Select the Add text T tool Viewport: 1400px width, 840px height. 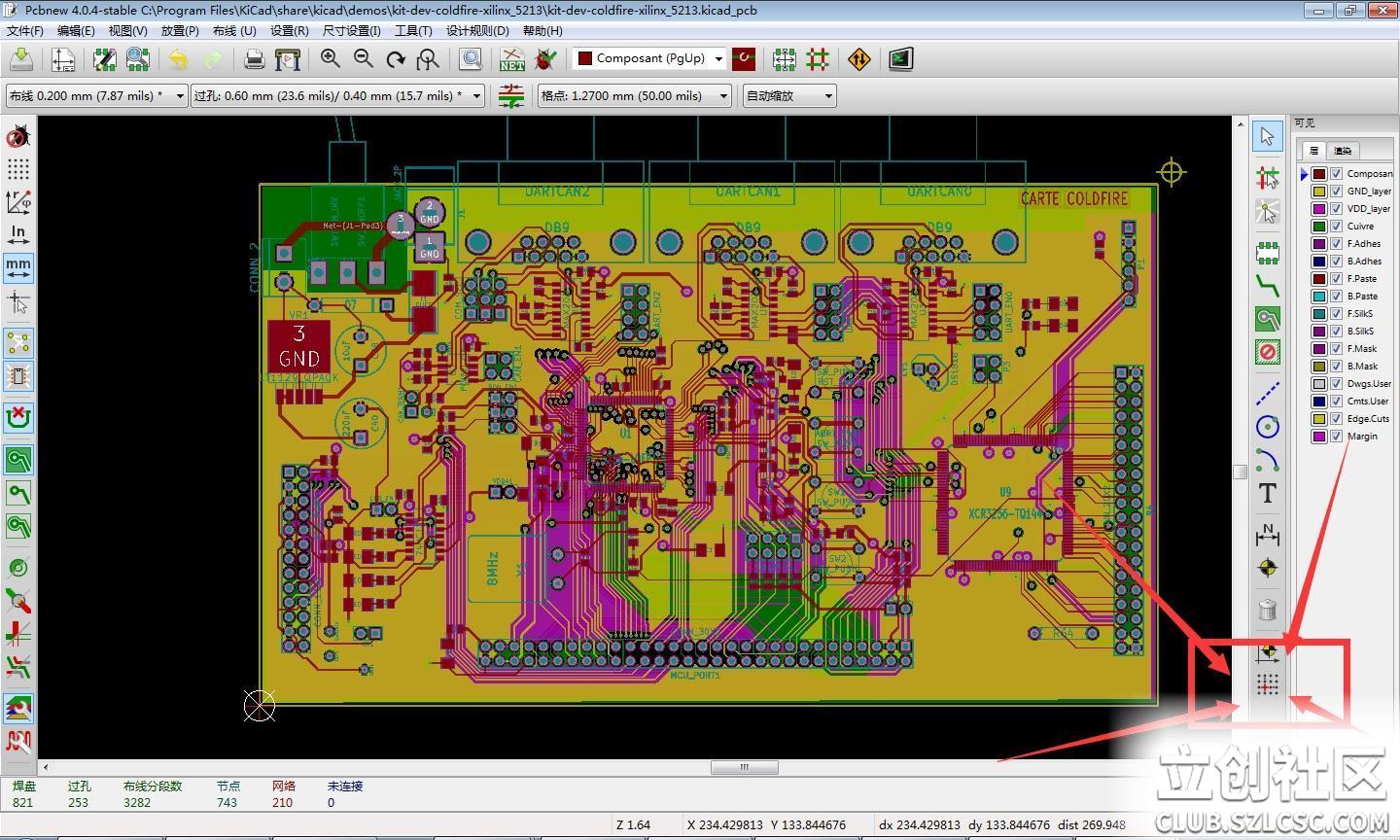1267,493
